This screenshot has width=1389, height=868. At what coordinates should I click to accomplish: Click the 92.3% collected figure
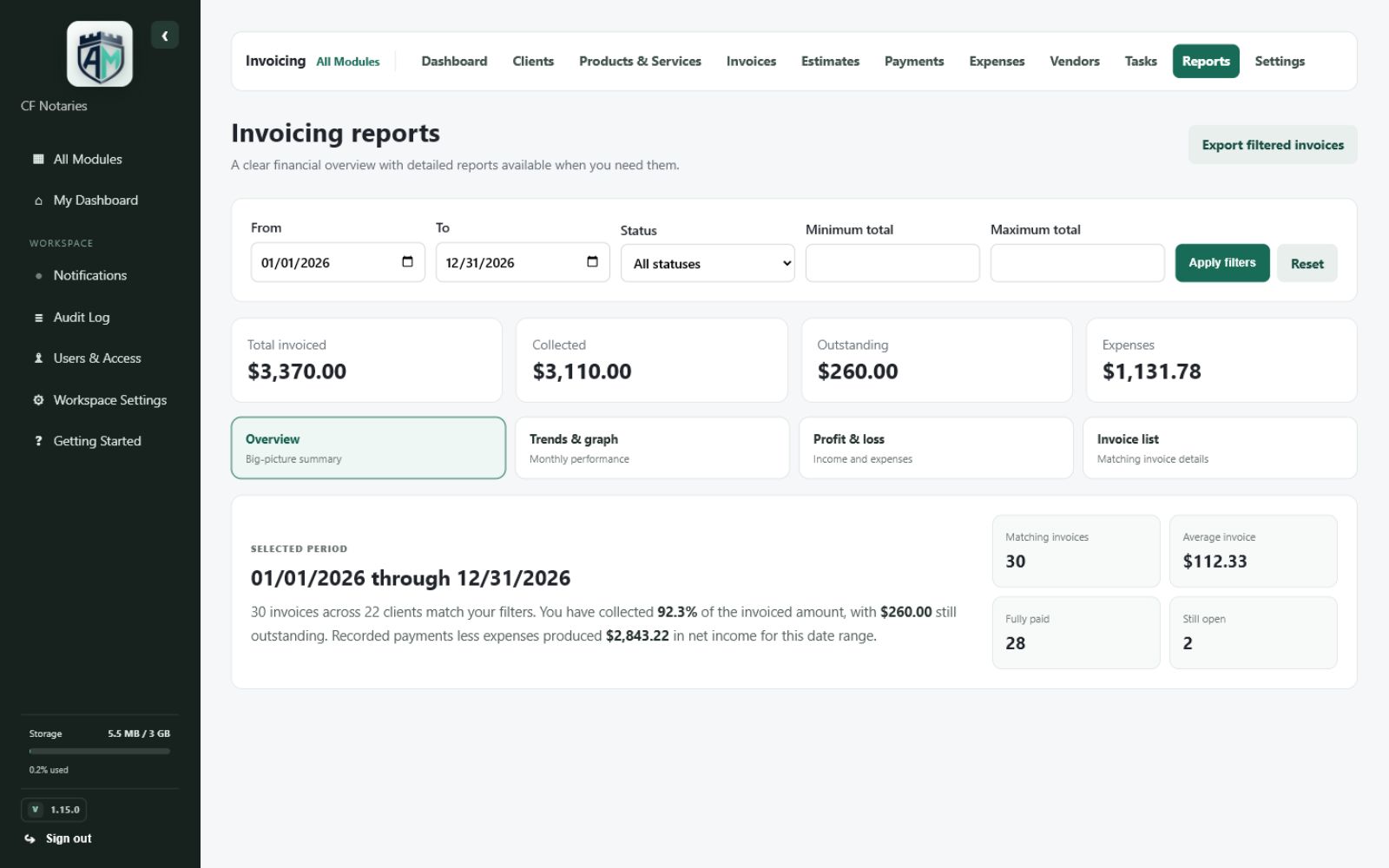pyautogui.click(x=677, y=612)
